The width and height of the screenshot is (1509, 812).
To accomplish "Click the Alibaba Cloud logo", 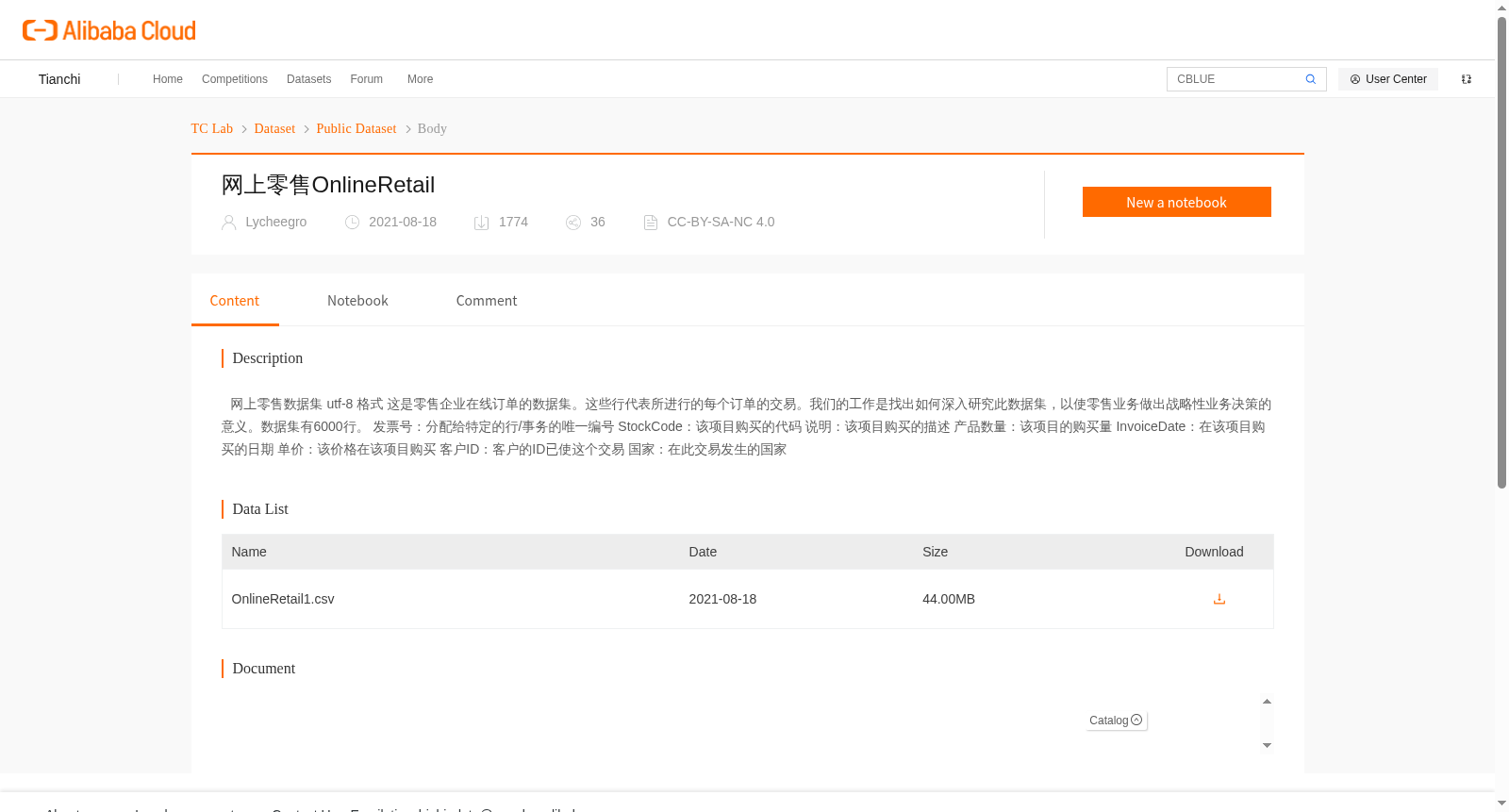I will pyautogui.click(x=109, y=30).
